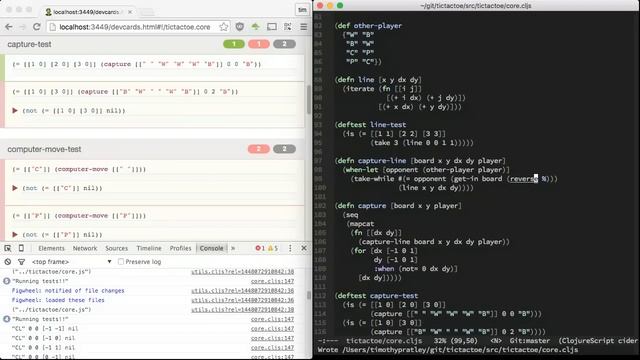Open the console filter funnel

click(x=21, y=262)
